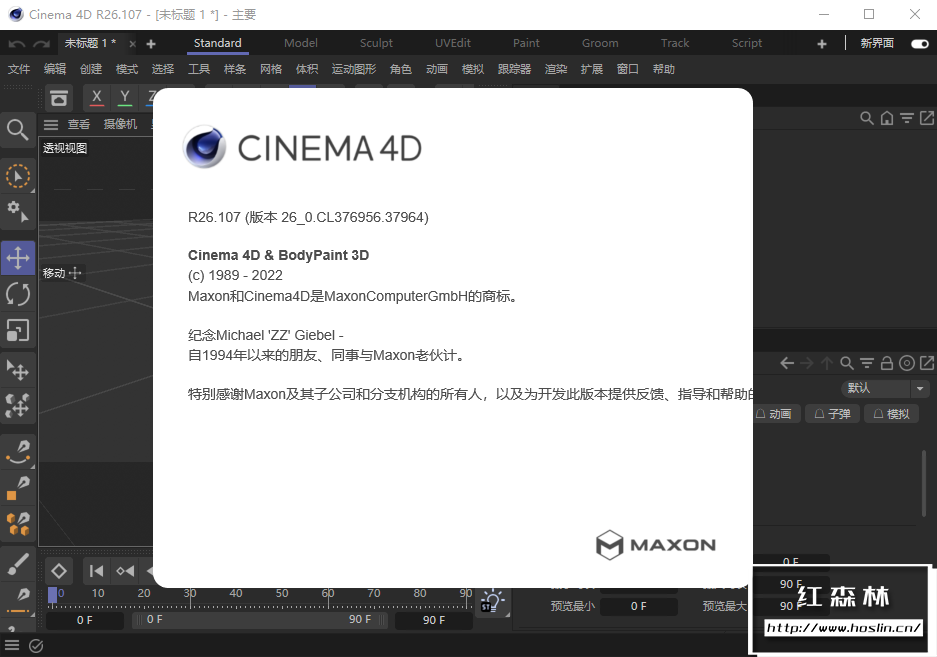Click the attribute manager popout icon

coord(927,363)
